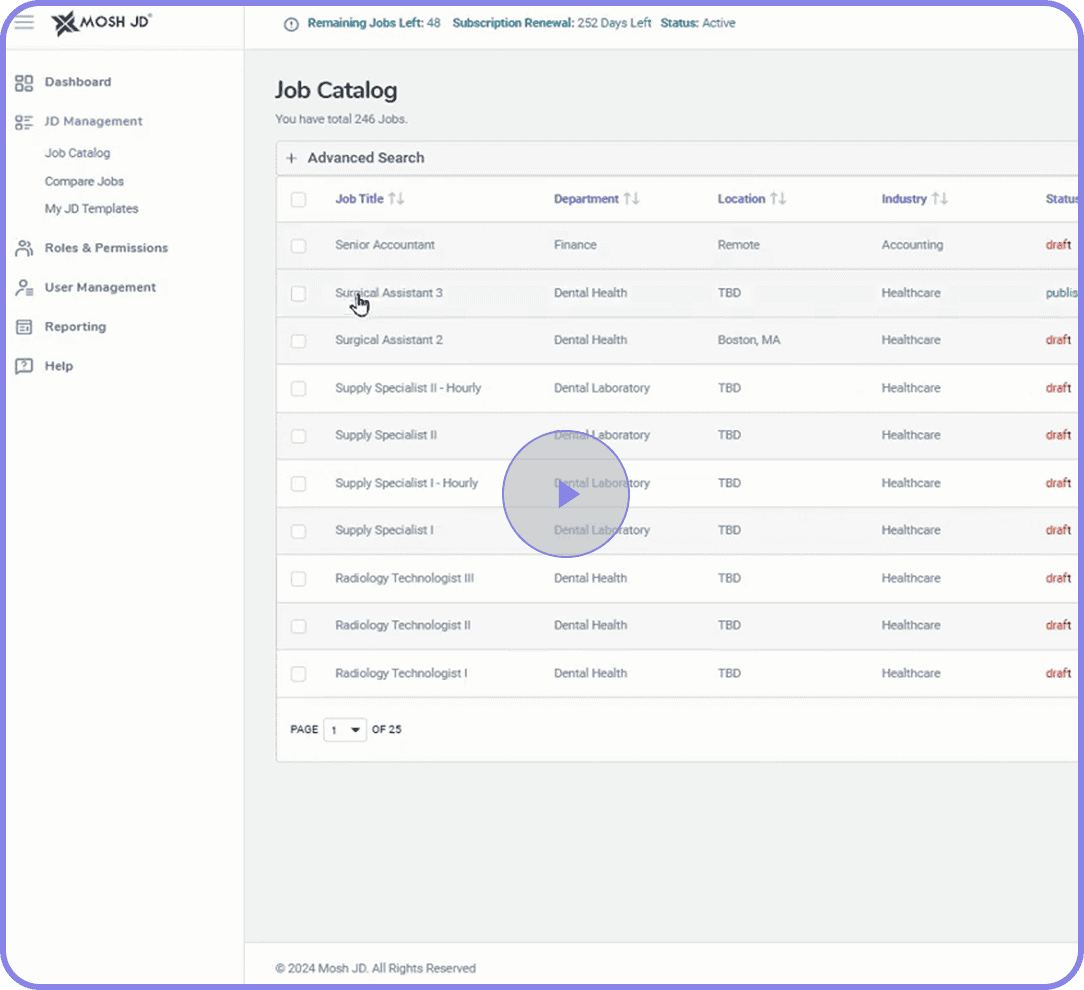Click the Reporting icon in sidebar
Viewport: 1084px width, 990px height.
coord(24,327)
